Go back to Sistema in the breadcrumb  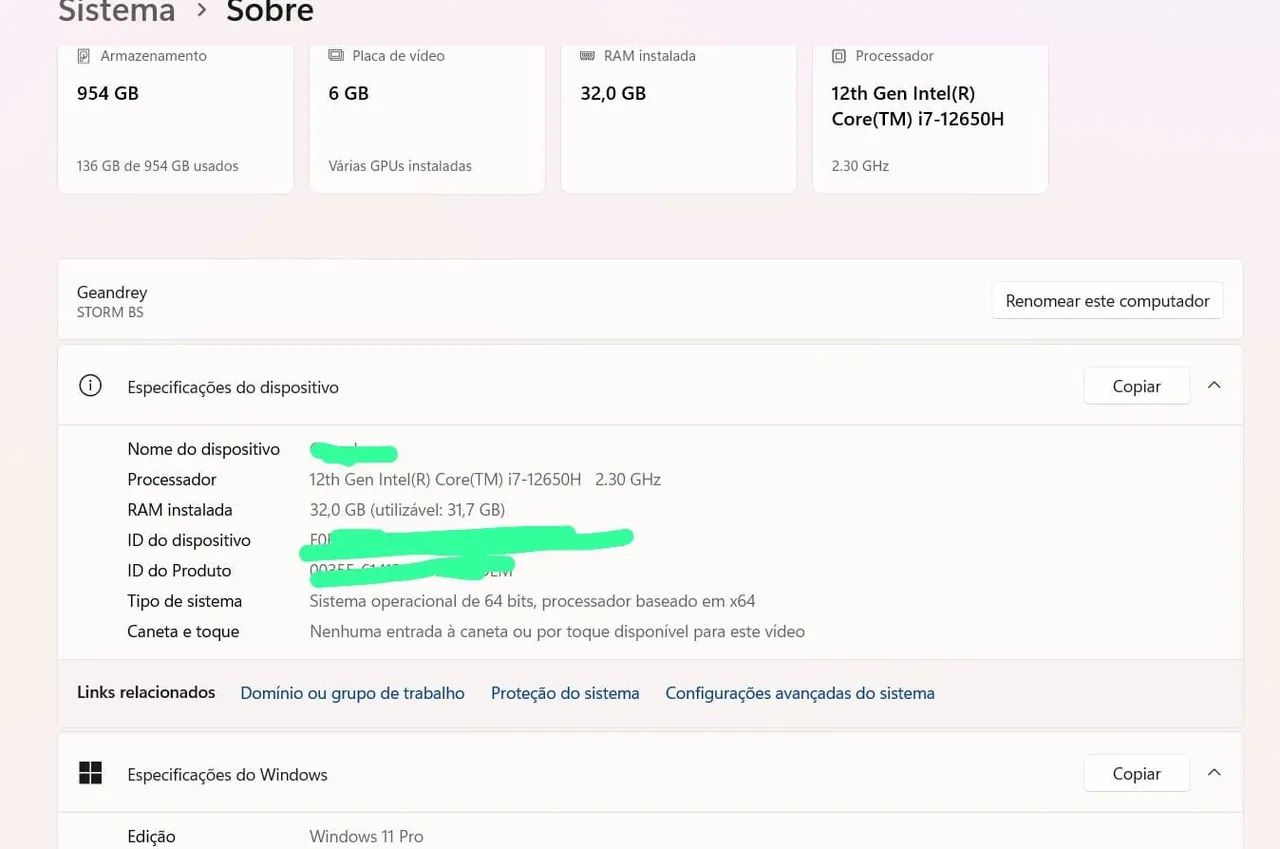117,12
